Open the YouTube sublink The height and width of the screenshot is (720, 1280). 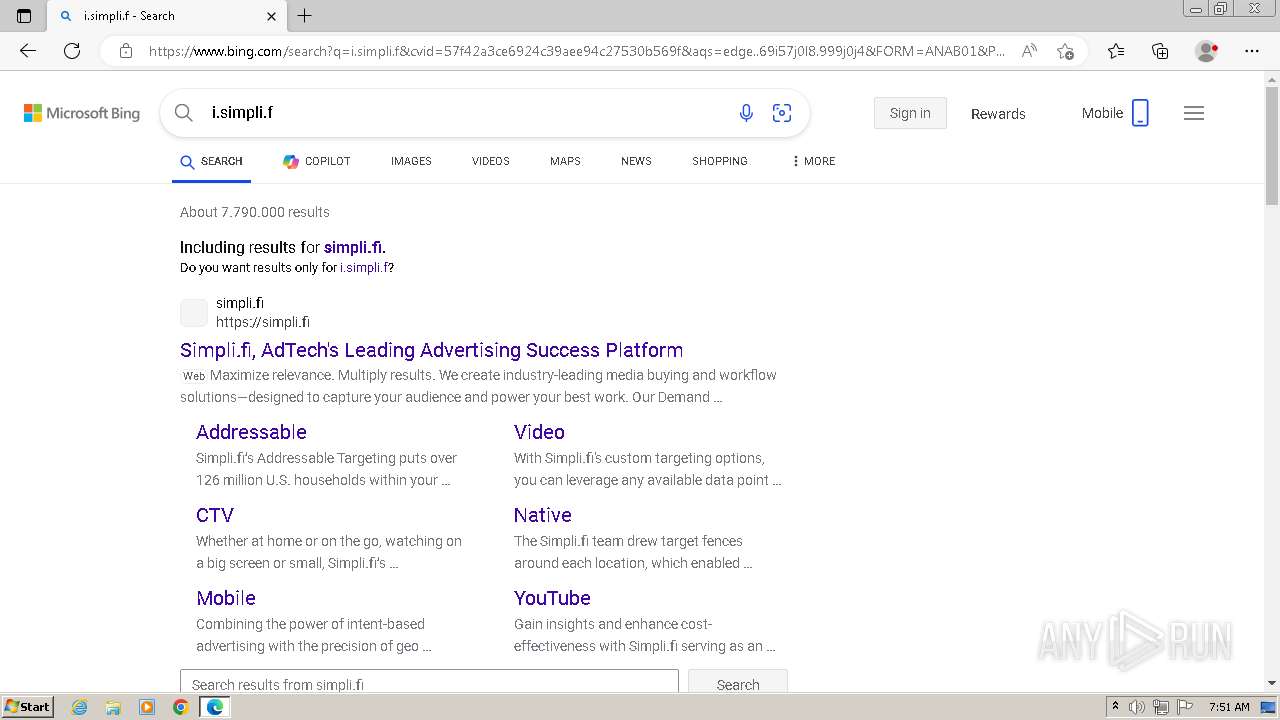point(552,598)
